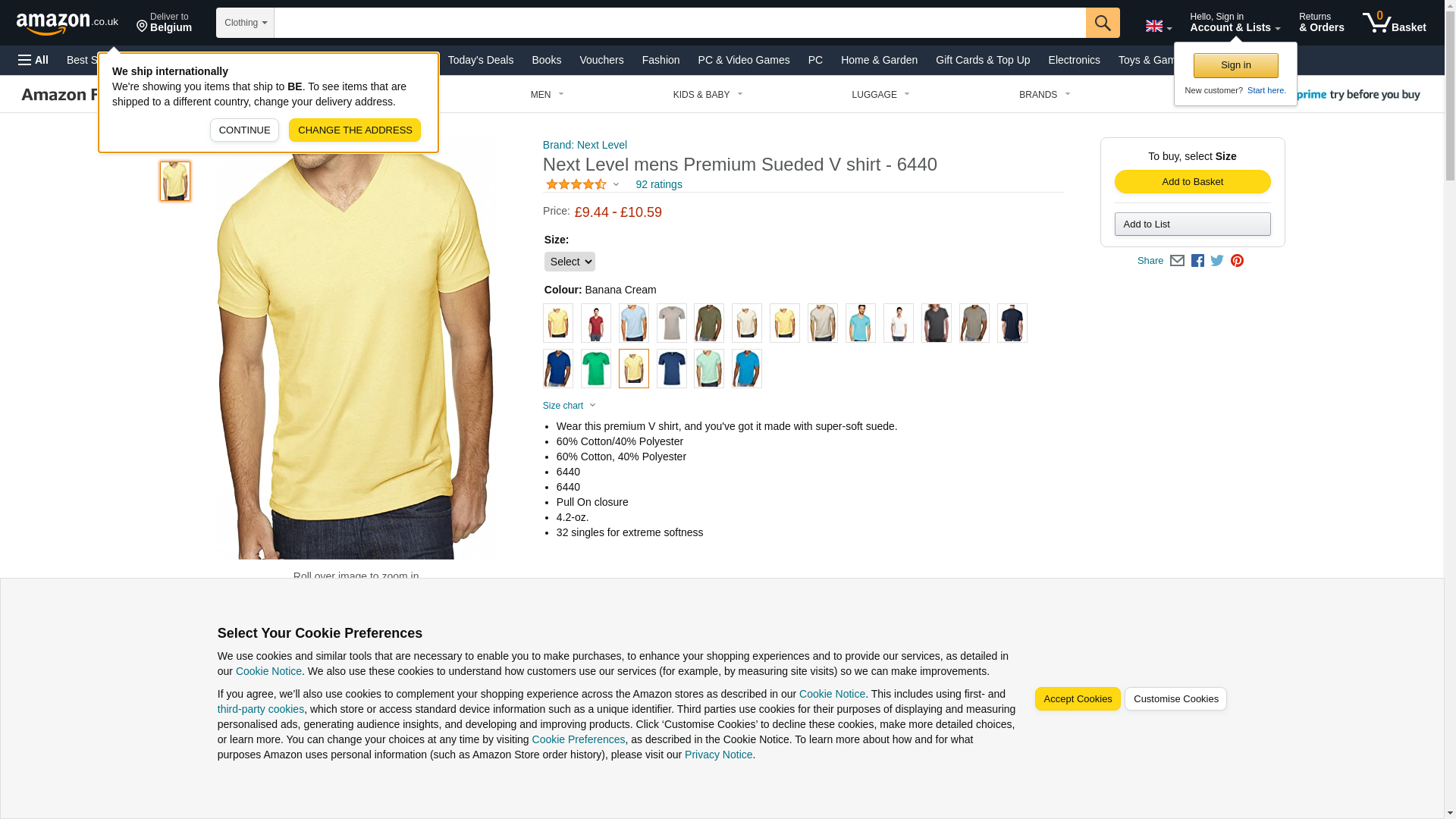Open the language flag selector

[1158, 26]
